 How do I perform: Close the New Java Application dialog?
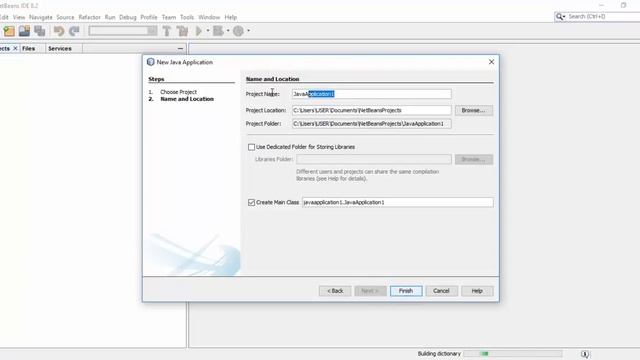[491, 62]
